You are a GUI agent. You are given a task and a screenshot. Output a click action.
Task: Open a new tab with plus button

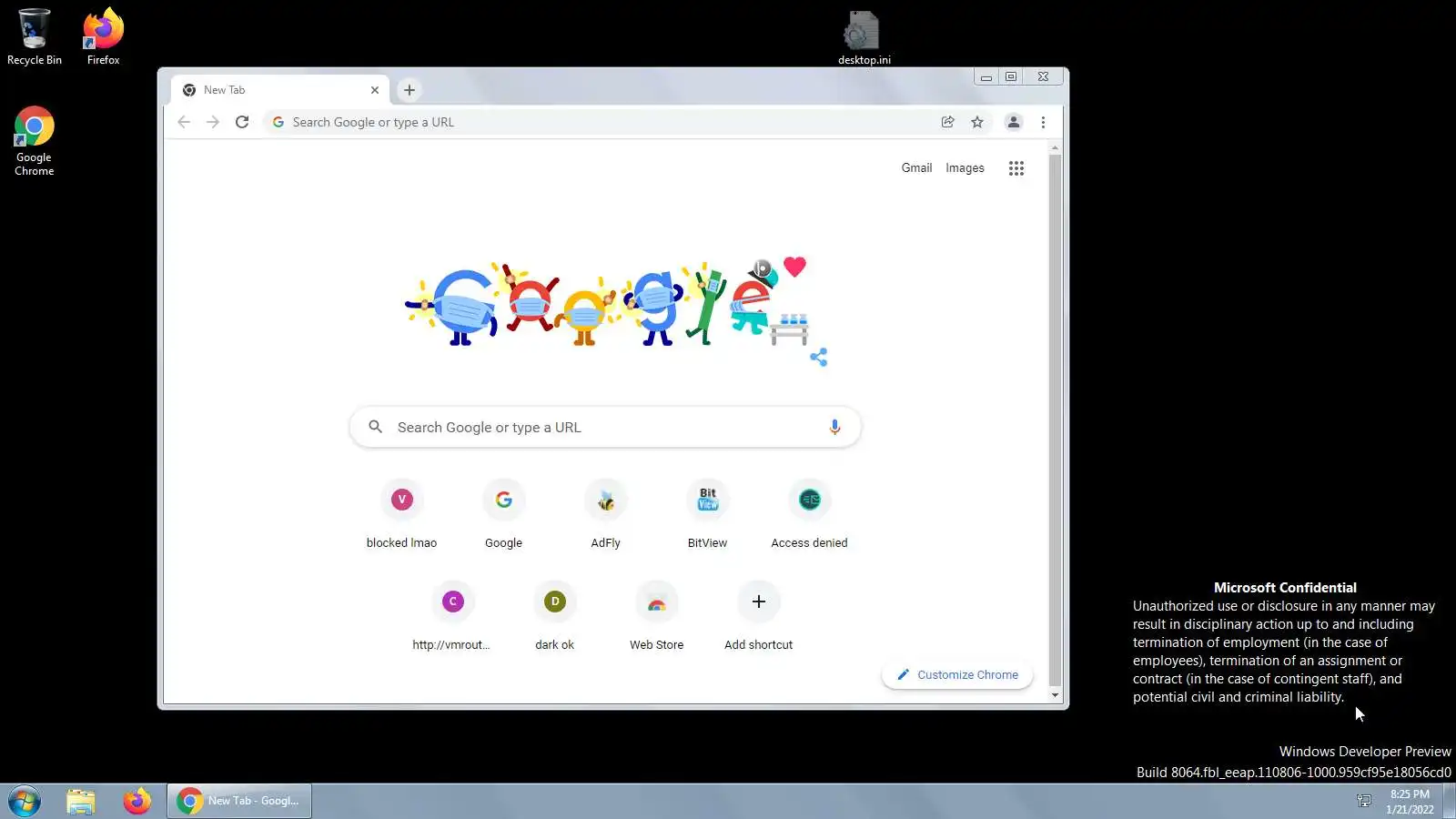click(x=409, y=90)
